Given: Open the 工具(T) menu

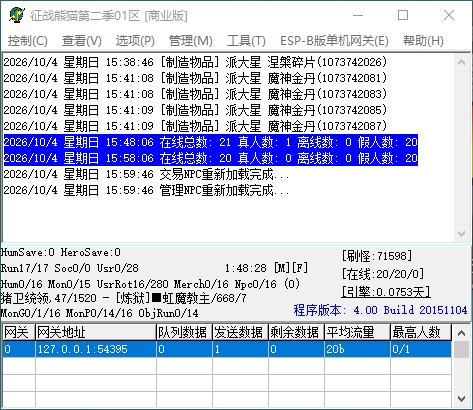Looking at the screenshot, I should click(246, 41).
